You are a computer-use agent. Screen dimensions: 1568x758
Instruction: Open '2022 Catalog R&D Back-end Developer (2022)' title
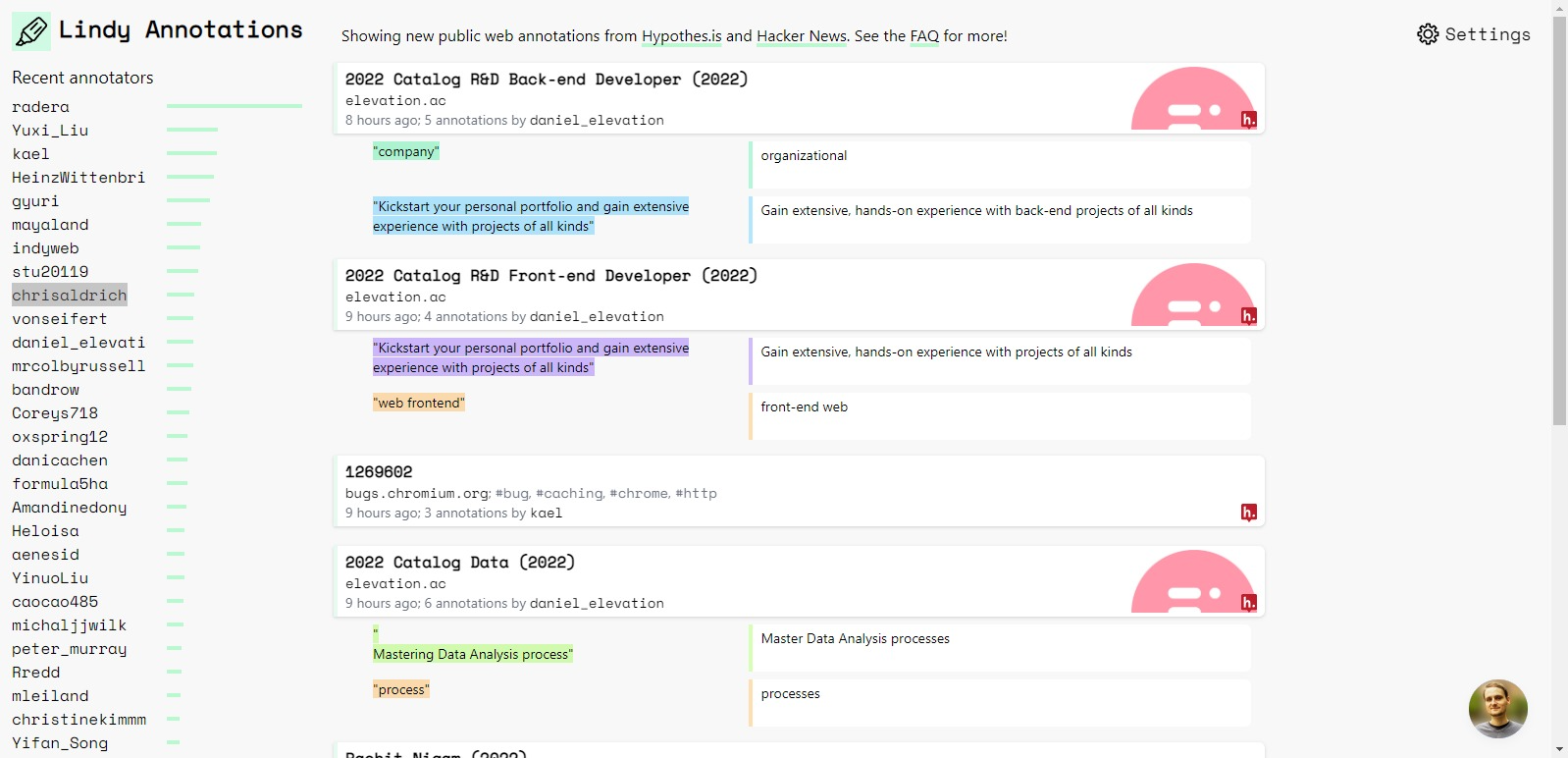pyautogui.click(x=547, y=80)
